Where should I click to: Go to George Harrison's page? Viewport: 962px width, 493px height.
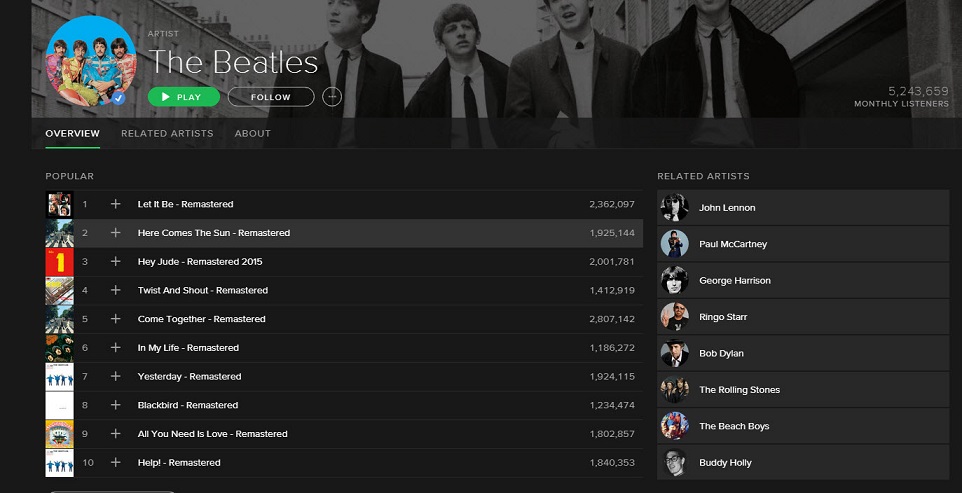click(803, 281)
